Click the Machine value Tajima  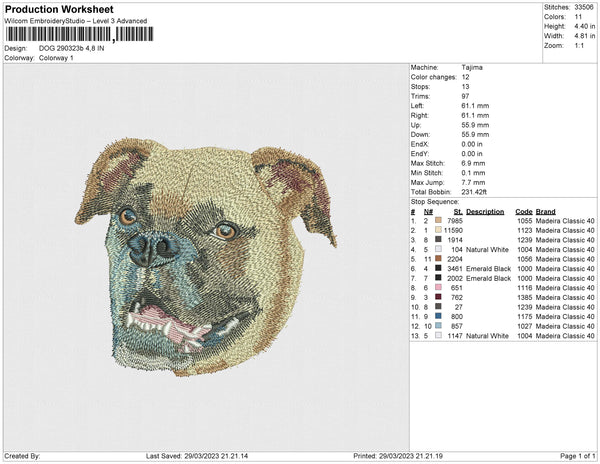(474, 67)
